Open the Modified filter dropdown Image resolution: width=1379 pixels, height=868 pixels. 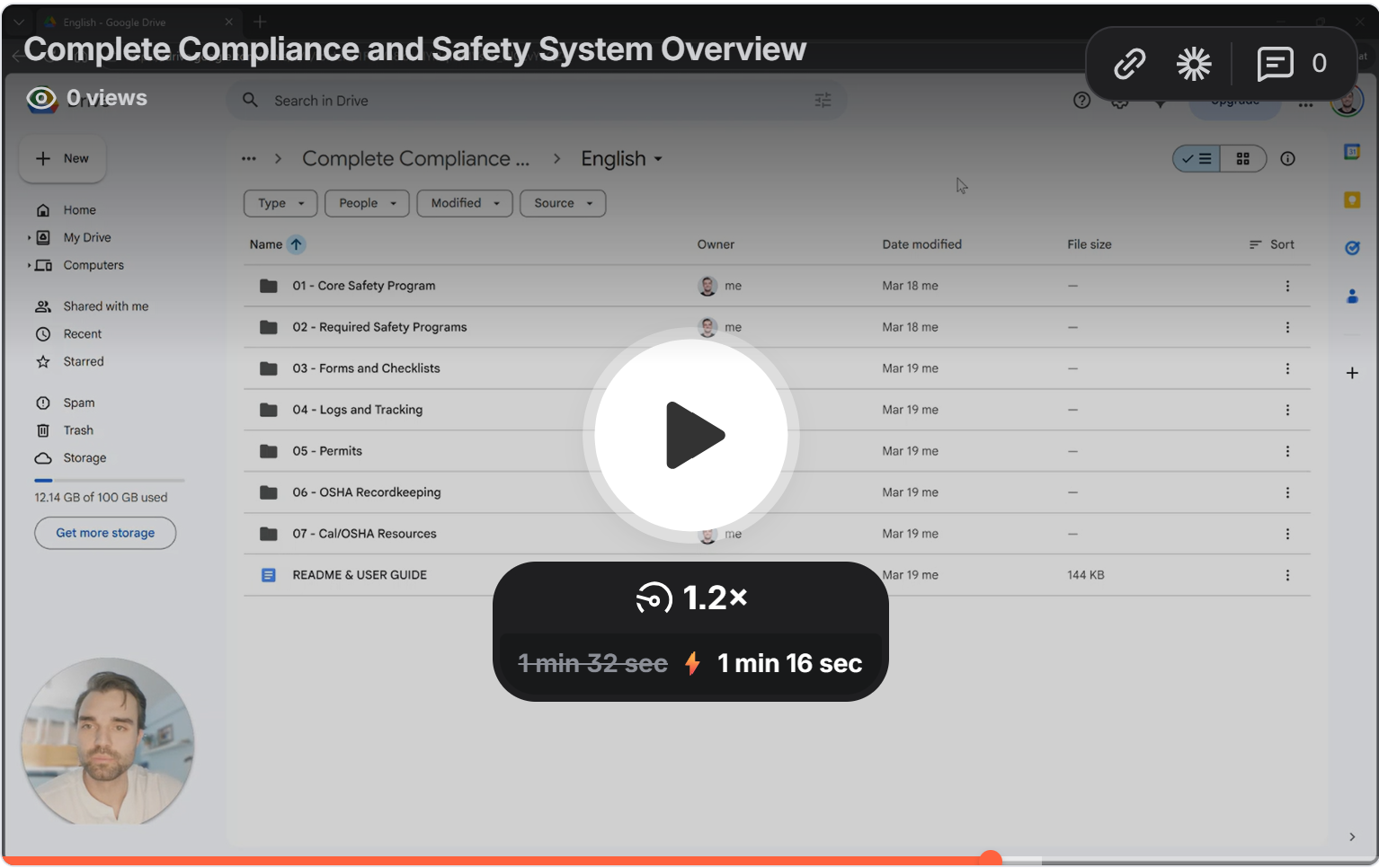pyautogui.click(x=465, y=203)
